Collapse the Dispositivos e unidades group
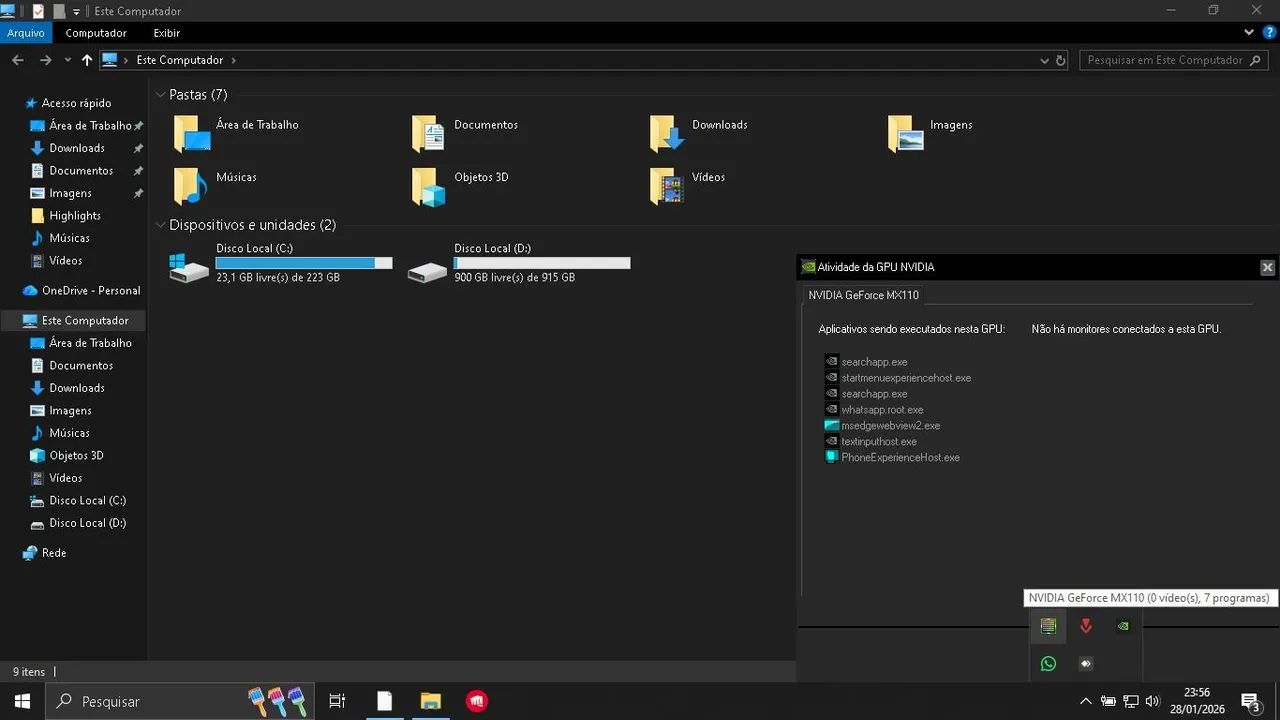 [x=160, y=225]
